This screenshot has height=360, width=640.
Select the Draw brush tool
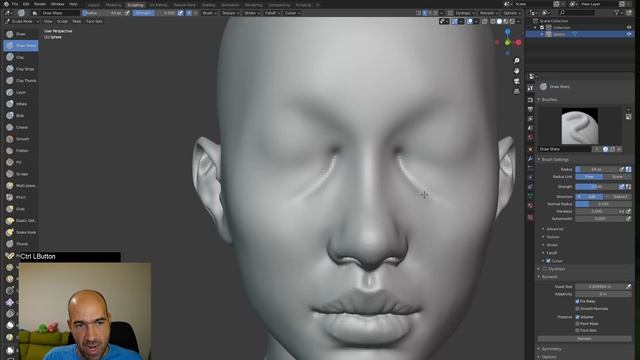click(x=21, y=34)
